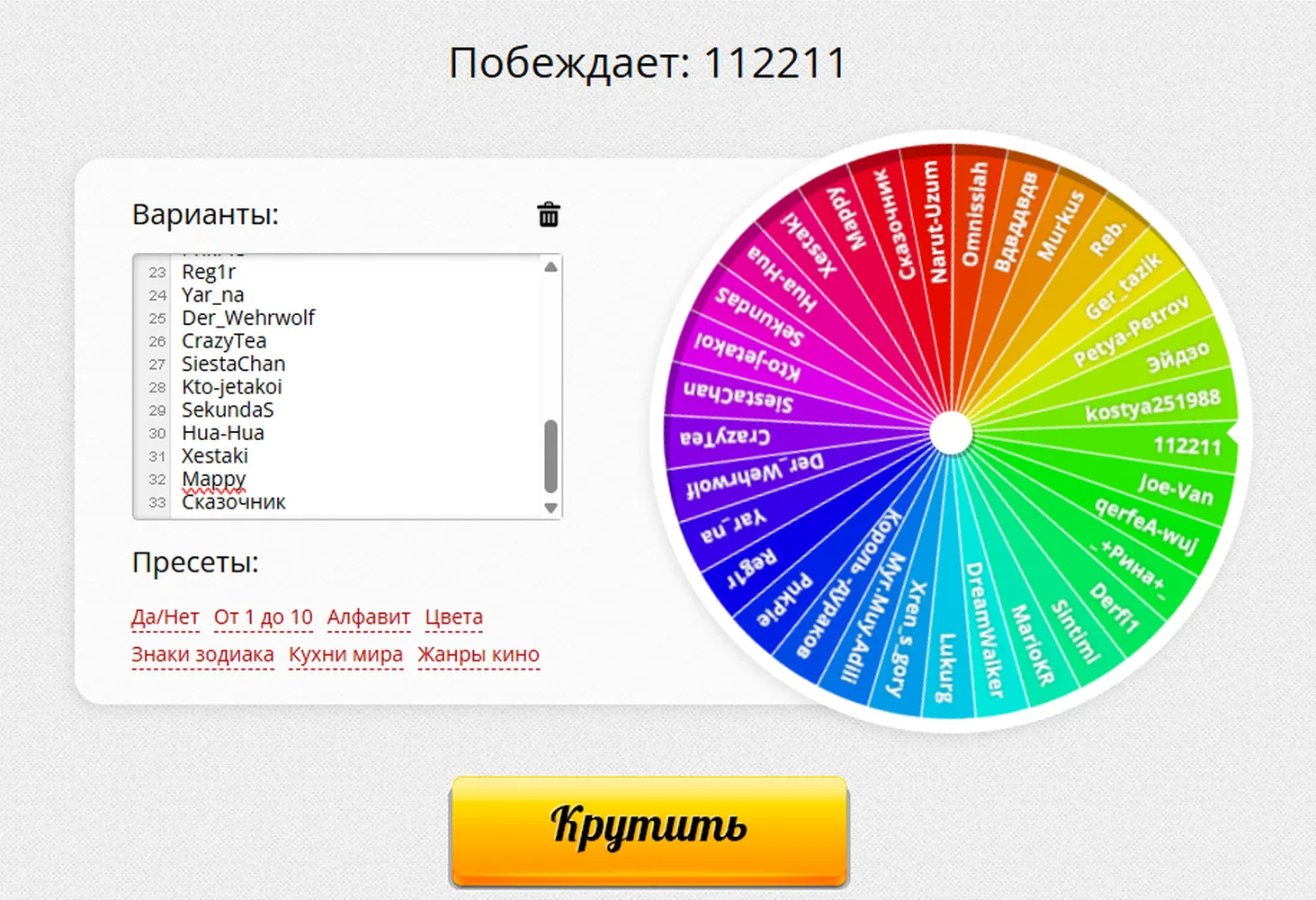Image resolution: width=1316 pixels, height=900 pixels.
Task: Apply the Цвета preset
Action: pyautogui.click(x=453, y=617)
